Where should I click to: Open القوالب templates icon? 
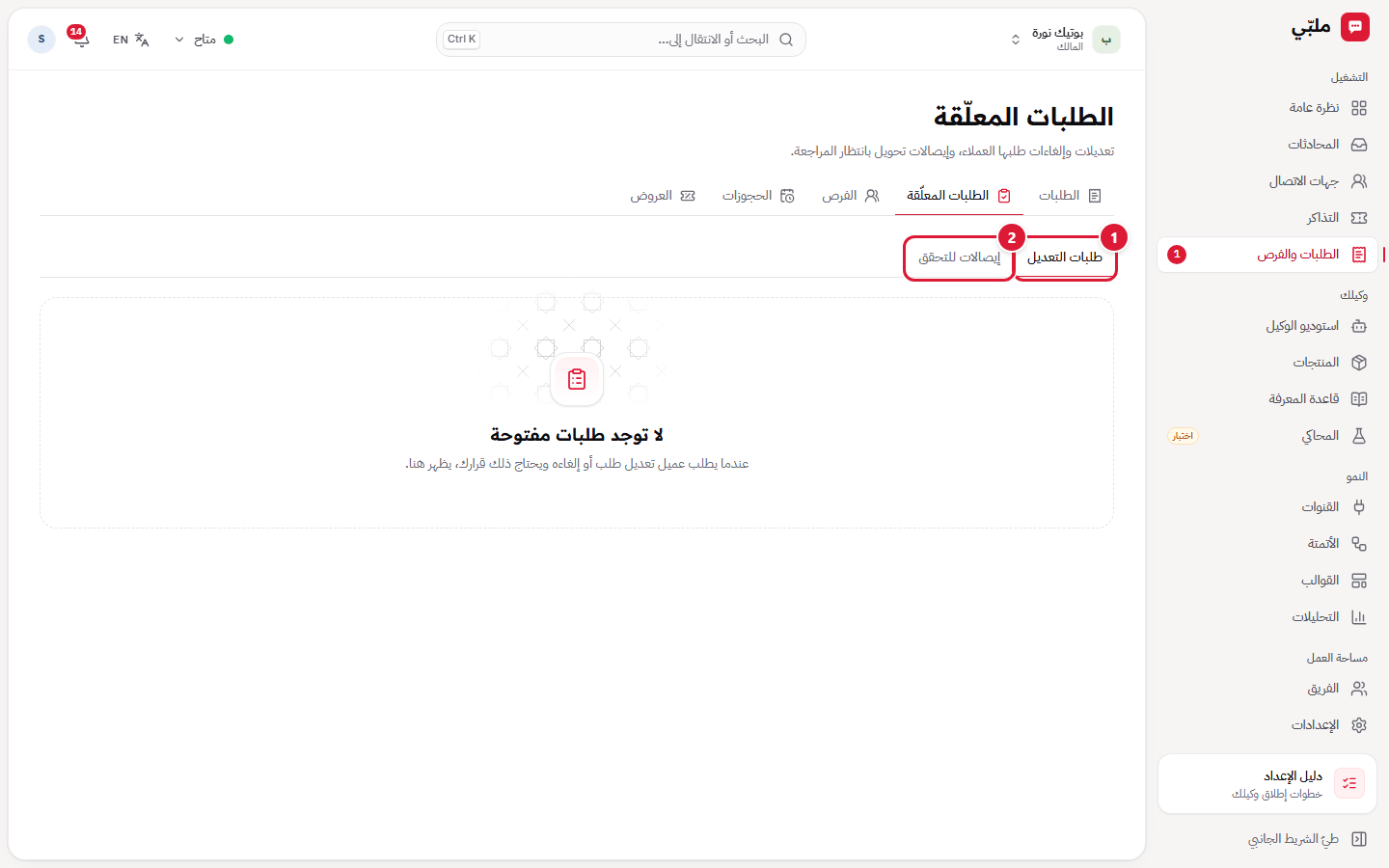[x=1359, y=581]
